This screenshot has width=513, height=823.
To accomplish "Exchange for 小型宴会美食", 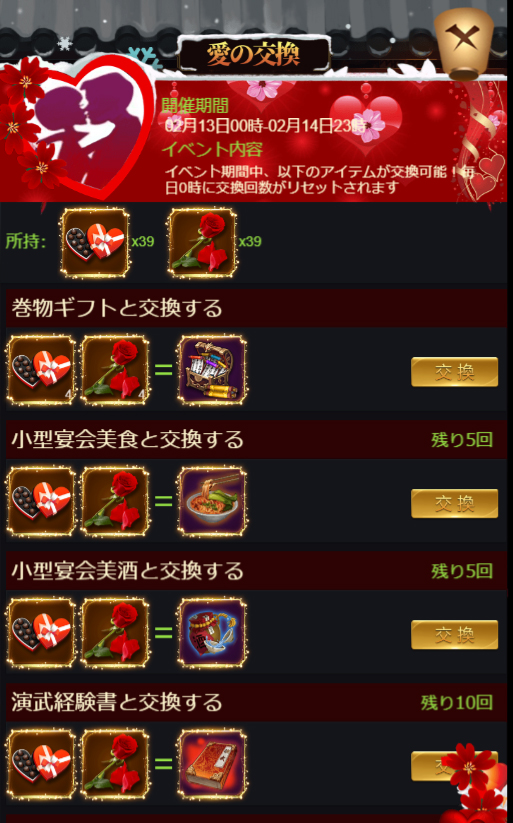I will click(455, 504).
